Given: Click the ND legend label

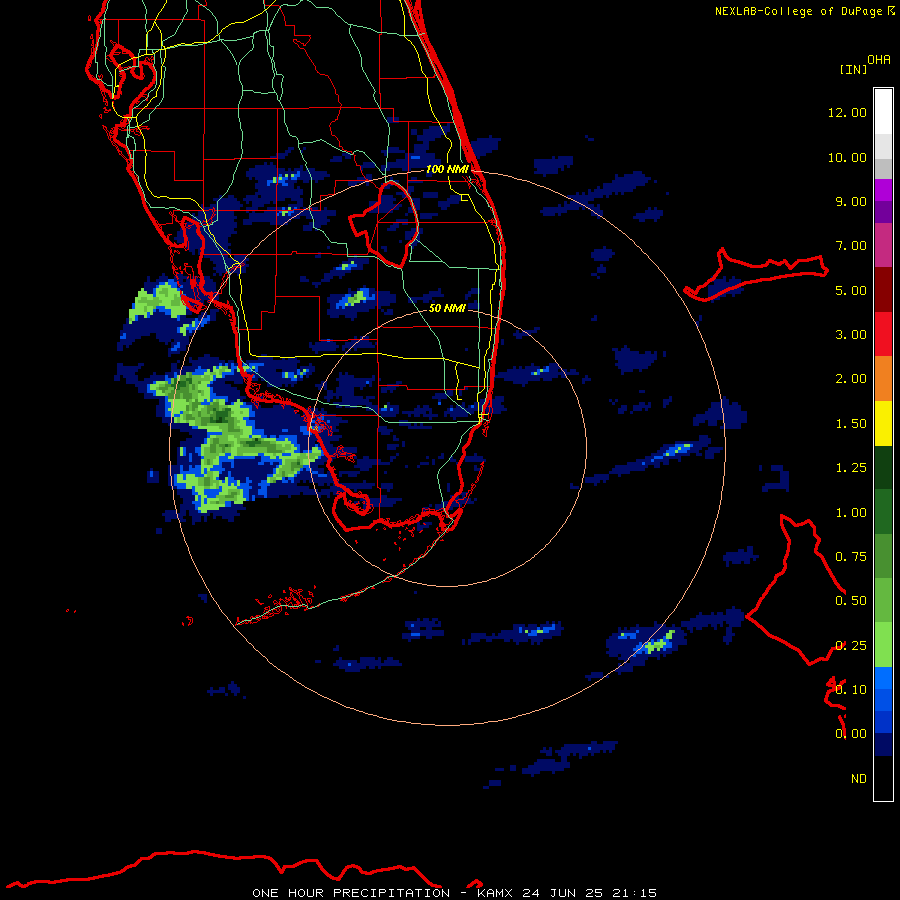Looking at the screenshot, I should tap(859, 779).
